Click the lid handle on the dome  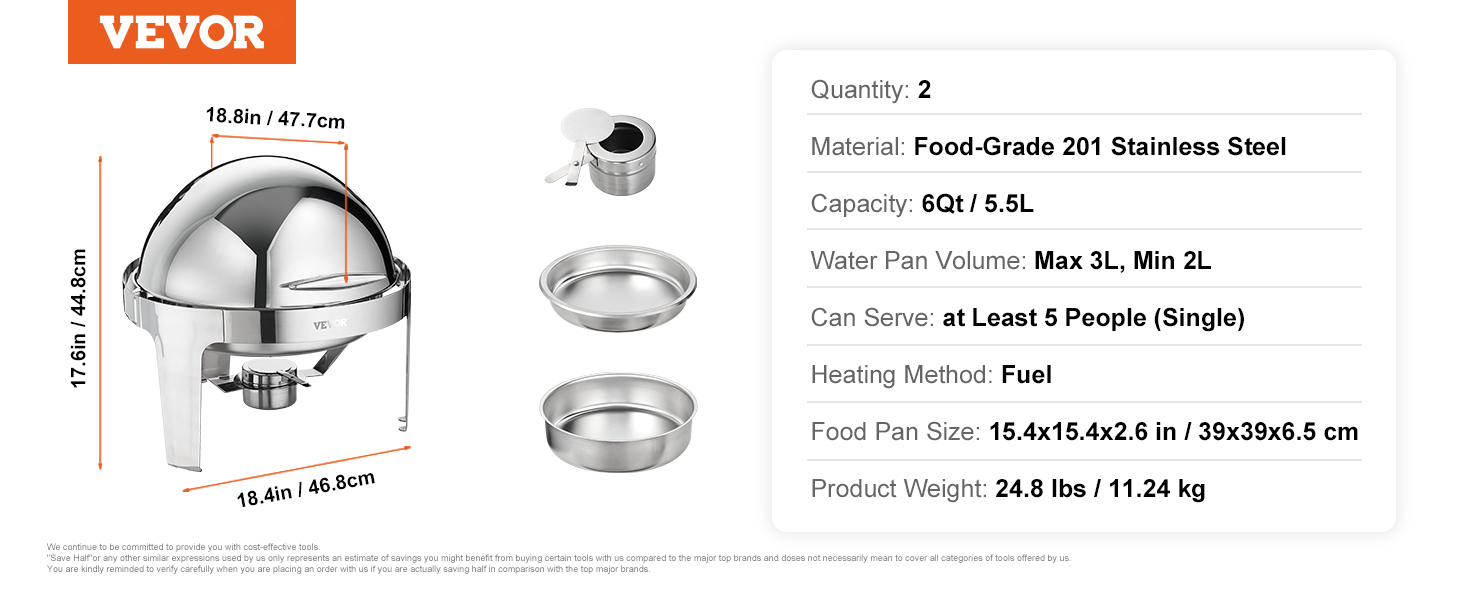pos(313,282)
